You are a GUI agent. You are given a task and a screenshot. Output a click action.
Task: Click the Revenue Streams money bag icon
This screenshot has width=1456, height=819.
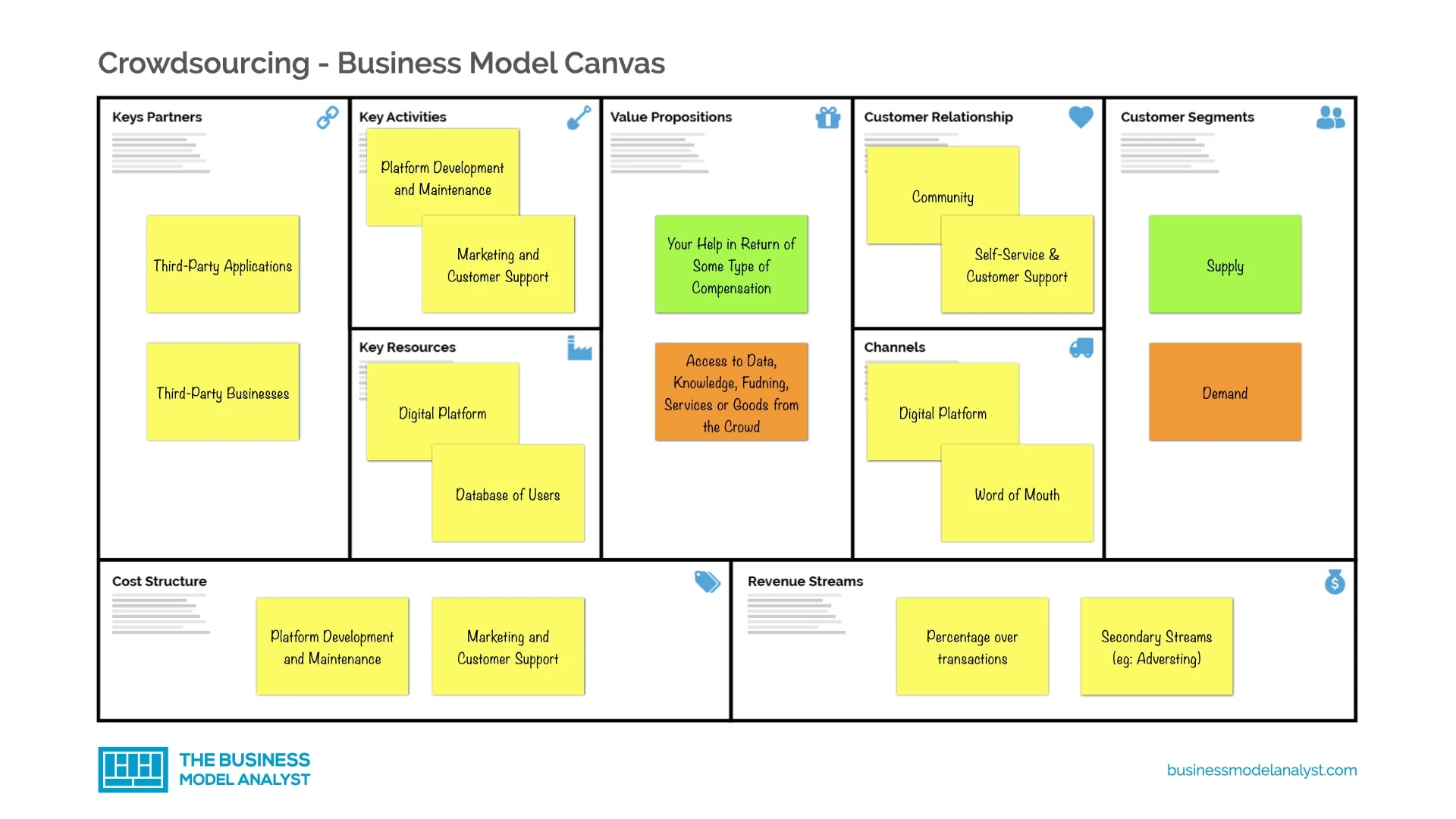(1335, 582)
